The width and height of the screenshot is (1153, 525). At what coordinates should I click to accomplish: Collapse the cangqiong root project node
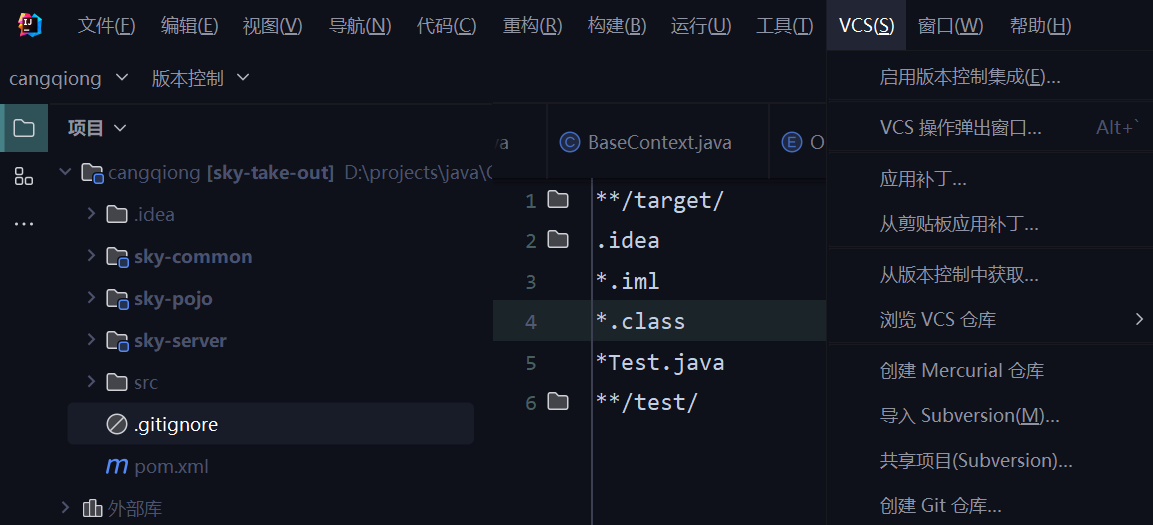pos(66,172)
